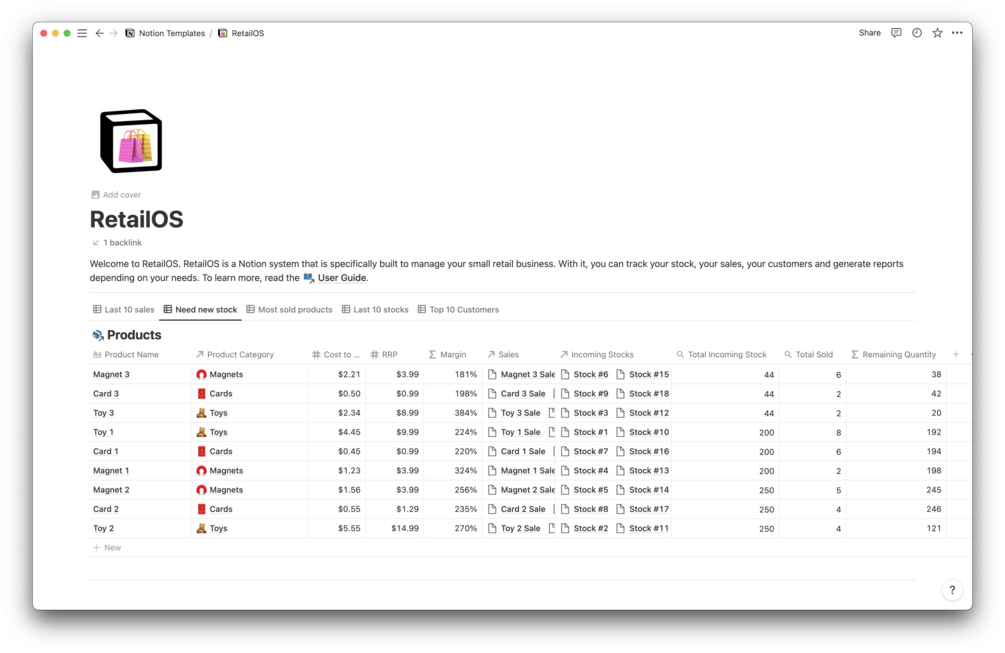Open Total Sold column header menu
This screenshot has height=653, width=1005.
[809, 354]
